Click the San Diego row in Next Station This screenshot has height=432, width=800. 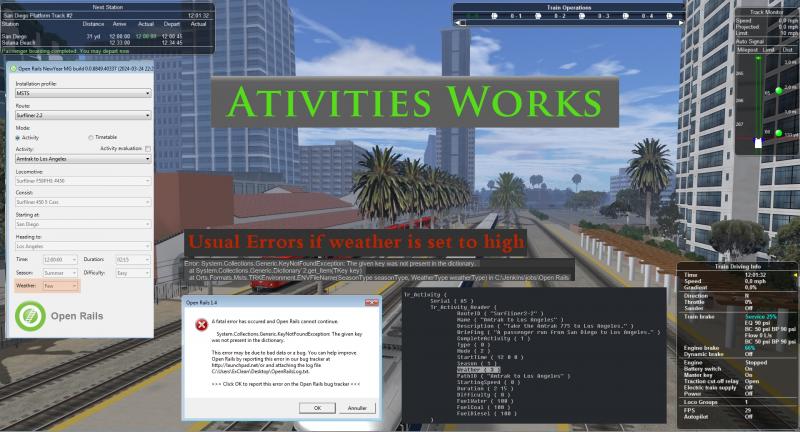coord(99,37)
